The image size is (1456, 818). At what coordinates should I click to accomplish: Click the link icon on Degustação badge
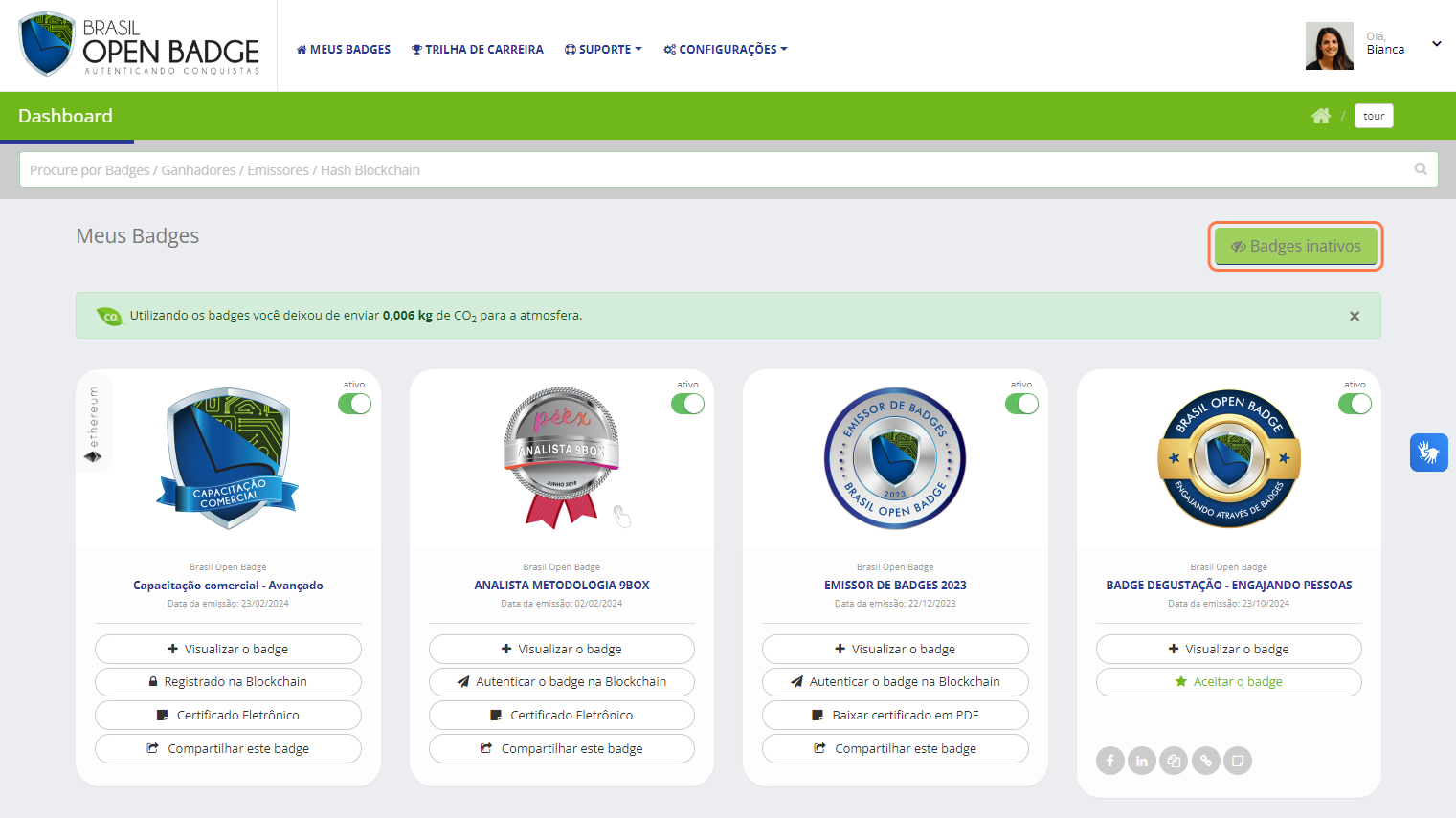pyautogui.click(x=1206, y=761)
